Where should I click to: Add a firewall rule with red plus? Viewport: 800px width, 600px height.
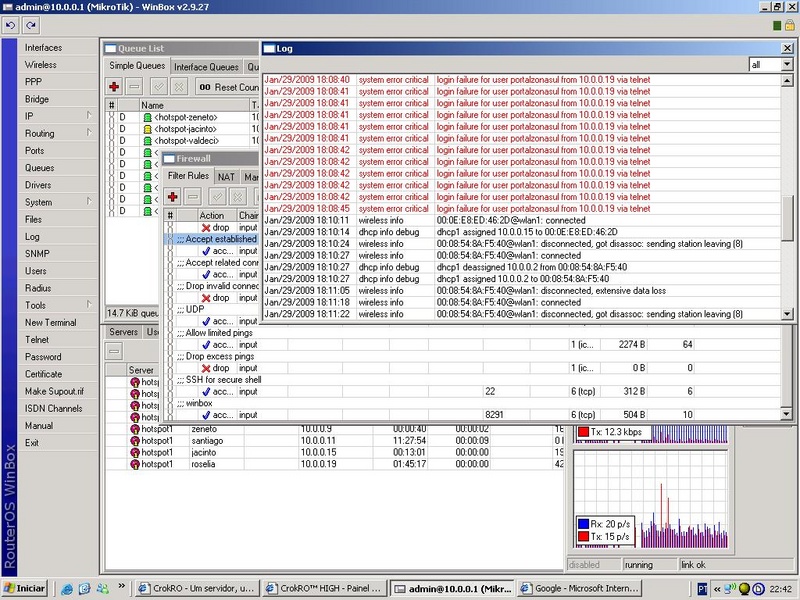coord(172,196)
